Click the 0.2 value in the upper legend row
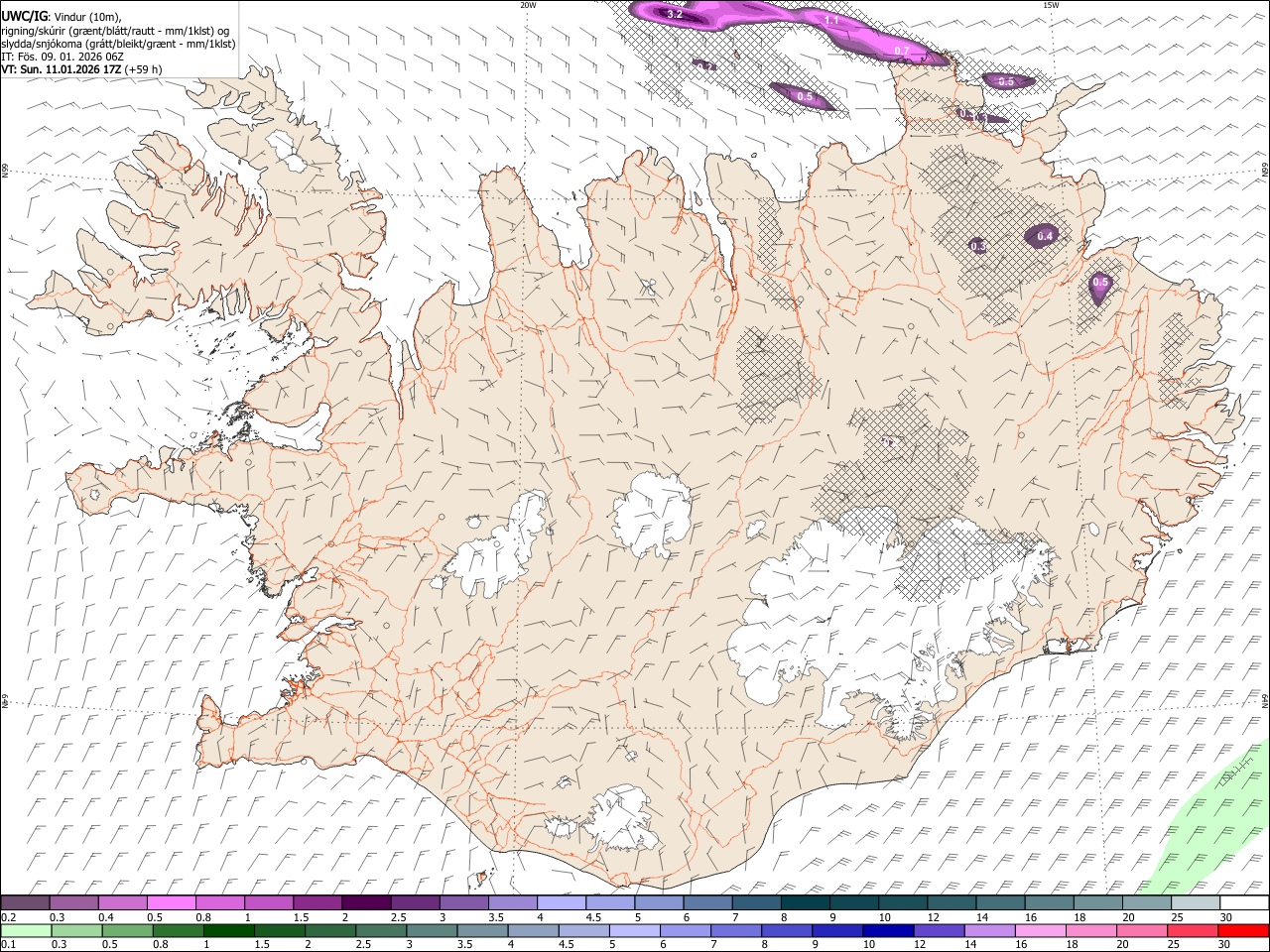This screenshot has height=952, width=1270. tap(8, 916)
